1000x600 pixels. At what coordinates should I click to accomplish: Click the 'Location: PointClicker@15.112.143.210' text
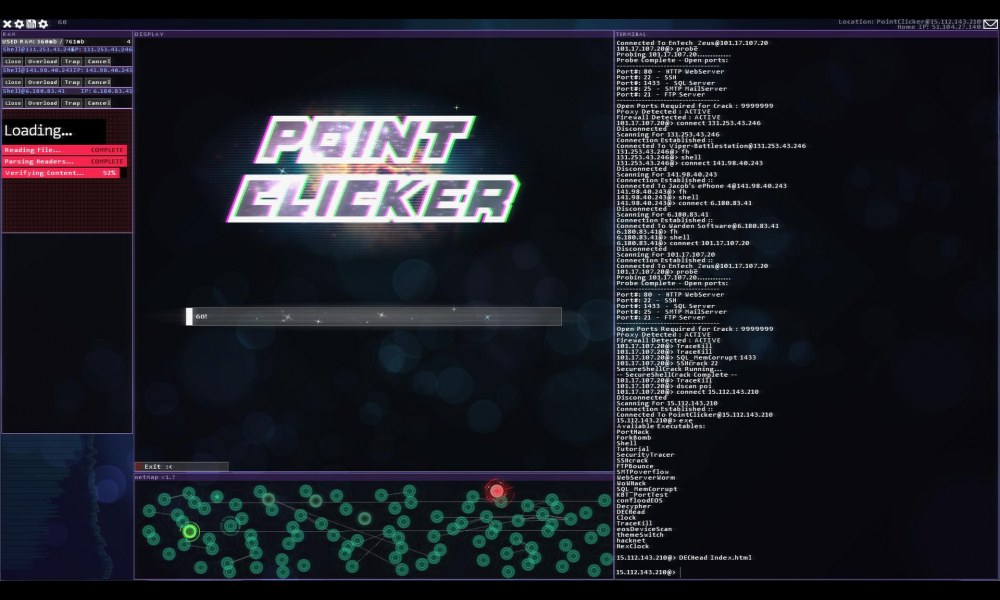pos(909,22)
